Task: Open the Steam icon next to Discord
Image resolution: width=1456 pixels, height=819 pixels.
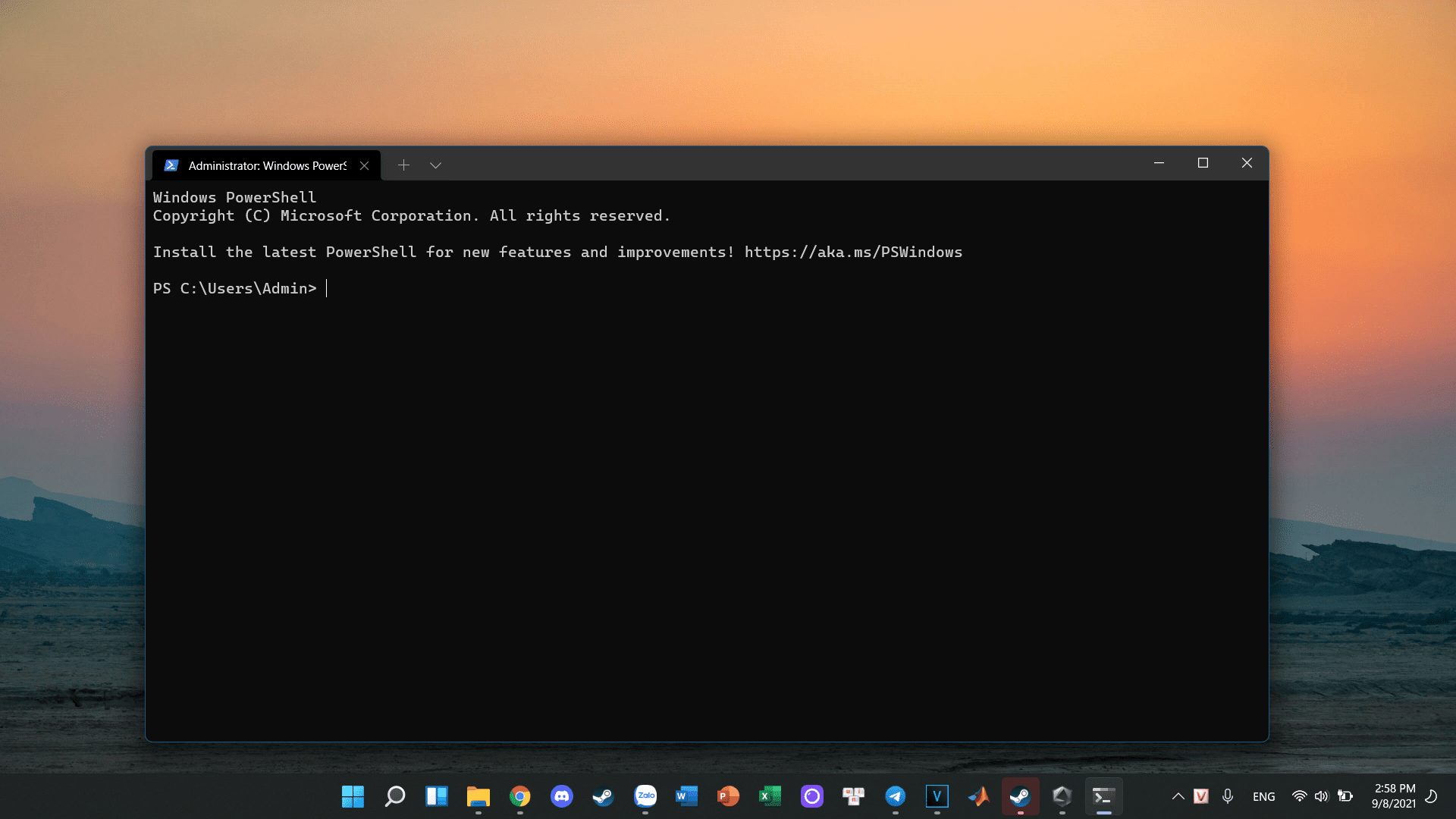Action: point(603,796)
